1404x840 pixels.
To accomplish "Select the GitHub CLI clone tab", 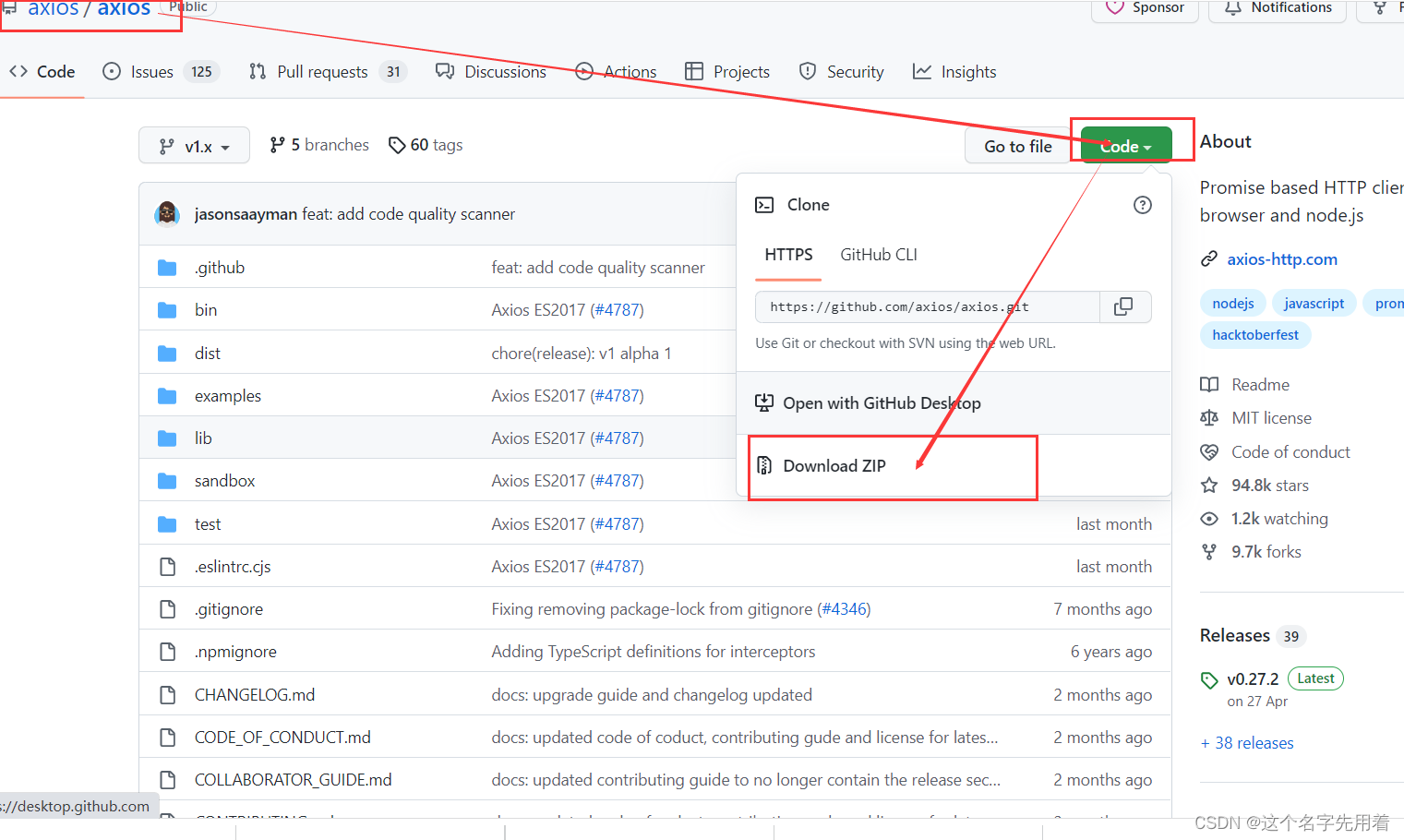I will pos(879,255).
